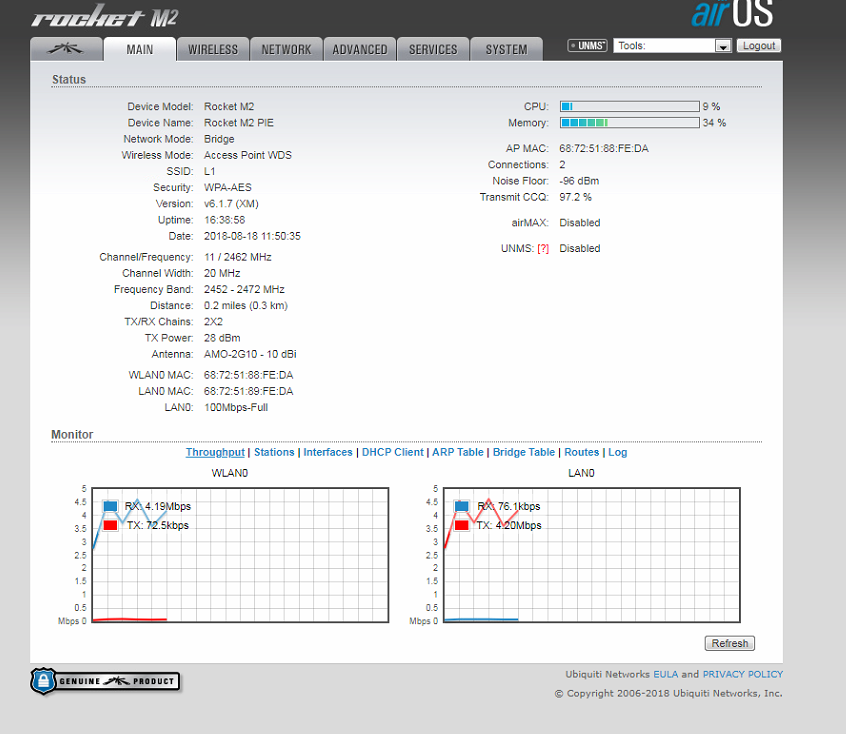Viewport: 846px width, 734px height.
Task: Click the blue RX legend swatch in LAN0 chart
Action: (461, 506)
